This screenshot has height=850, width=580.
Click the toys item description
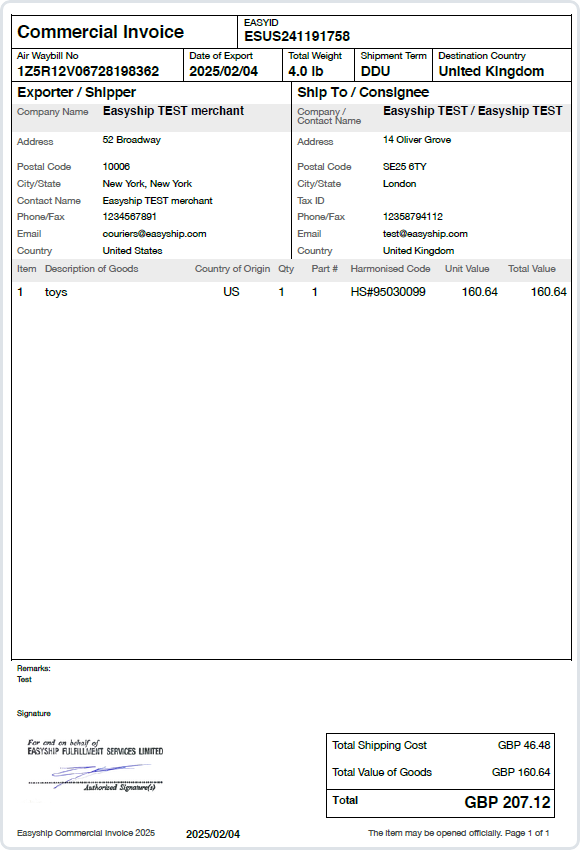click(x=56, y=292)
